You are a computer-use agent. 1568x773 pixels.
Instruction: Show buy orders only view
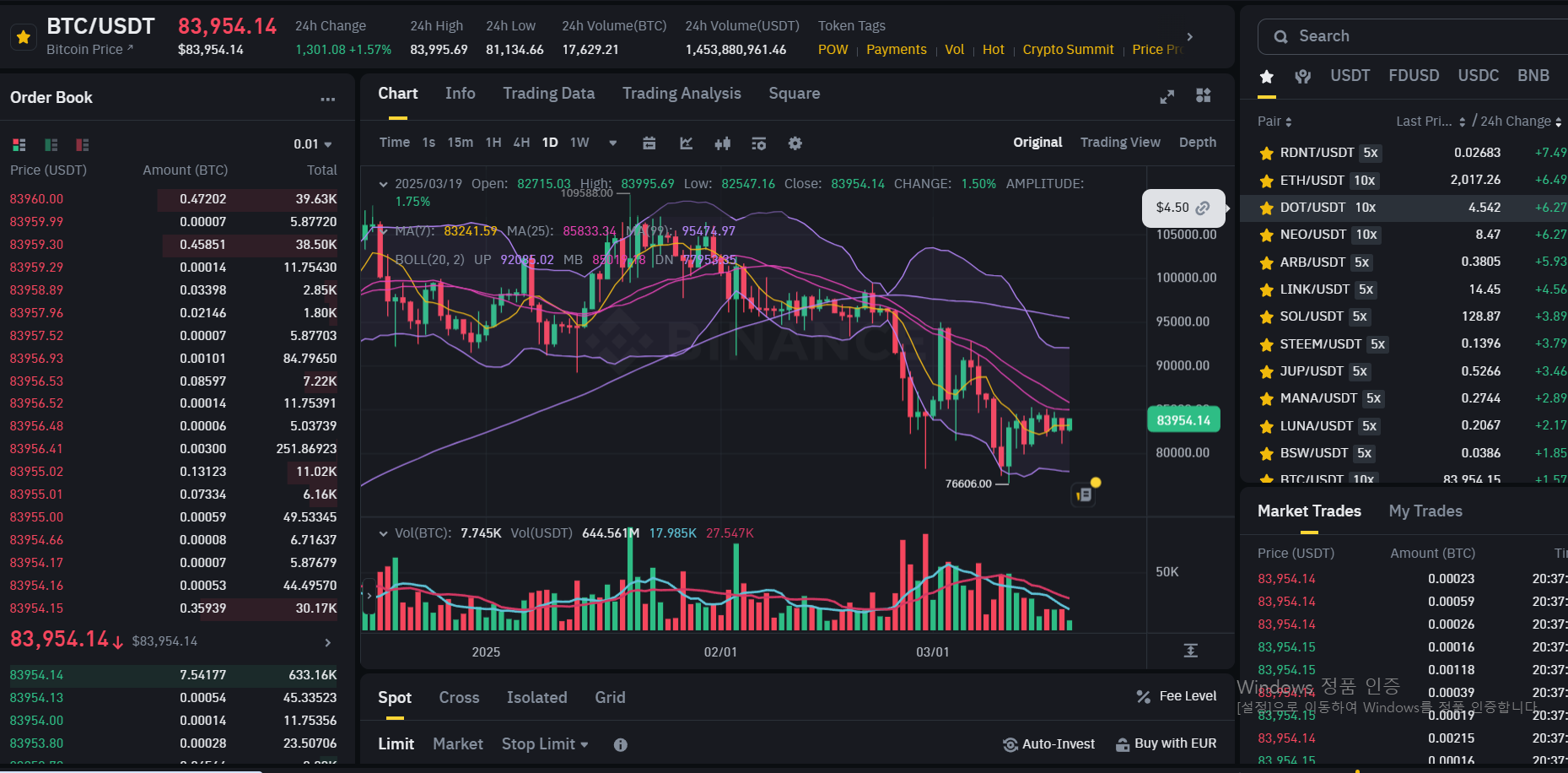51,144
